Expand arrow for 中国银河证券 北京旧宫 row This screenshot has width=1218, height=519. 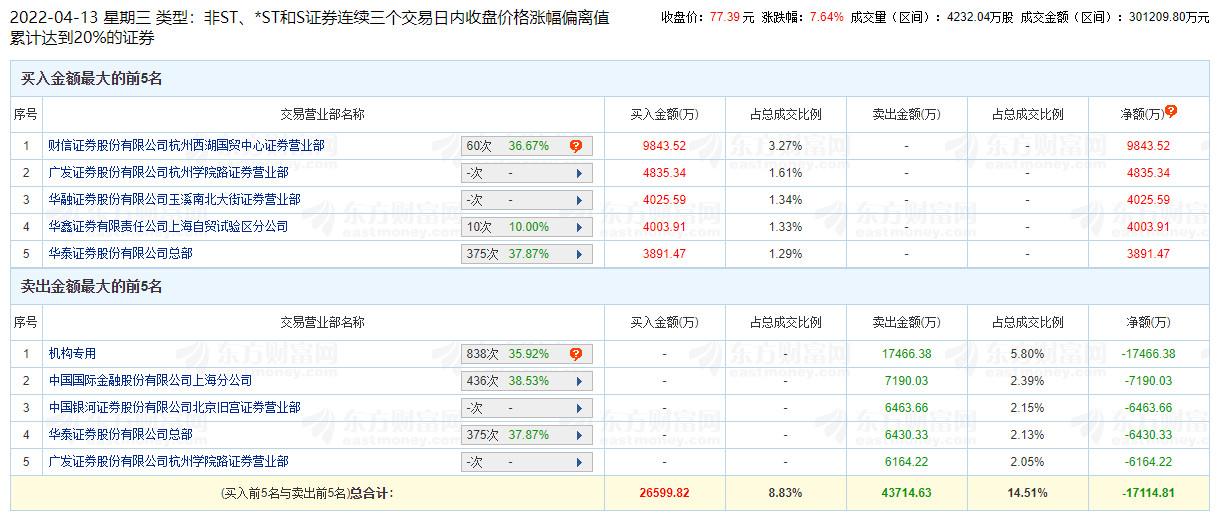[x=579, y=408]
